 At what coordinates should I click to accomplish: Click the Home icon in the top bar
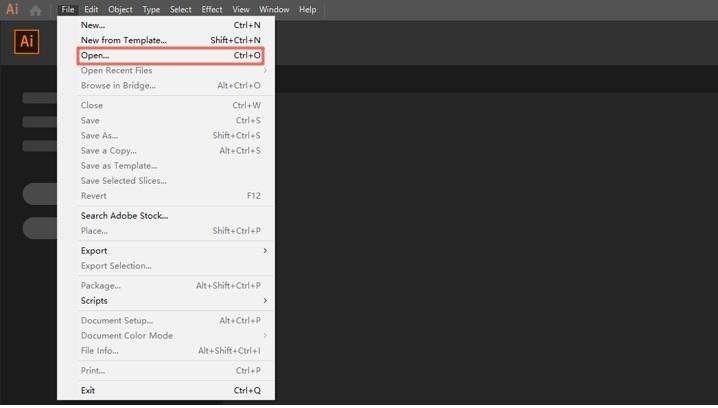pos(35,10)
